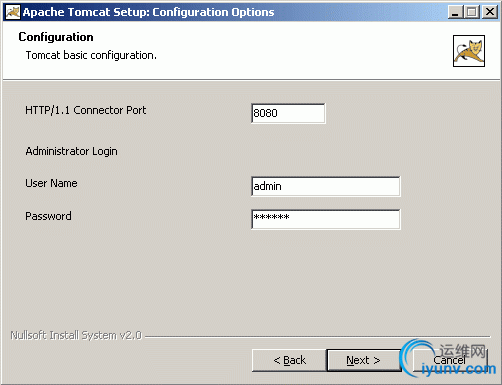Go to the next setup step
The height and width of the screenshot is (385, 502).
[364, 360]
